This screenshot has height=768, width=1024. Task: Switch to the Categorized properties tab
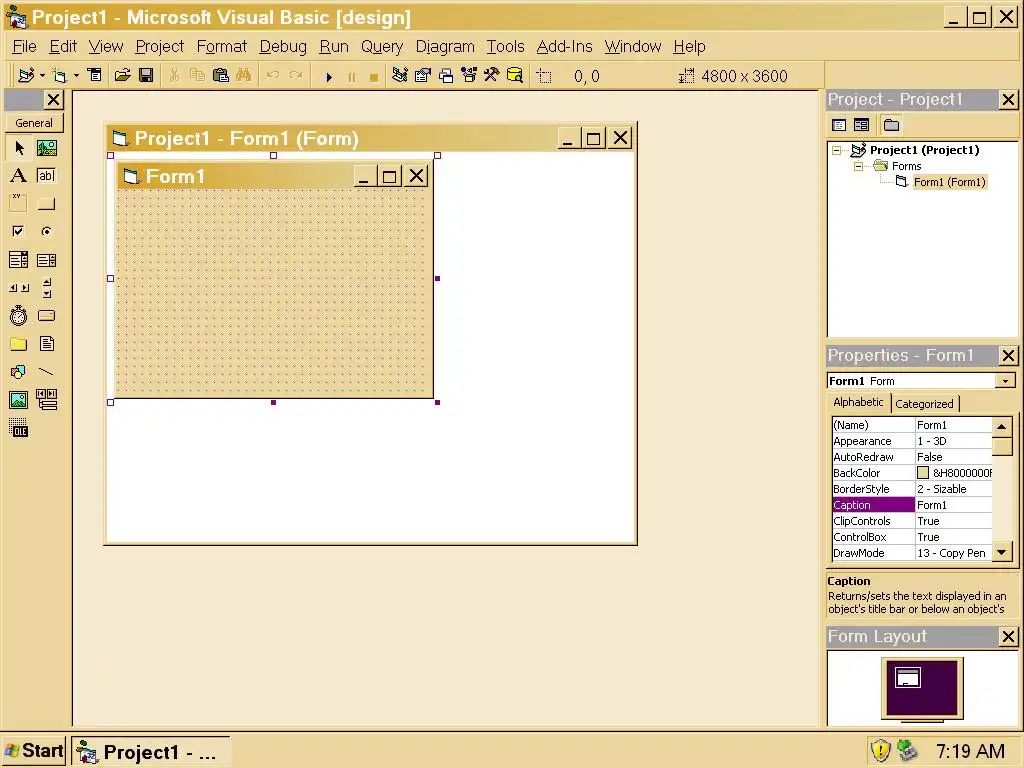(924, 404)
